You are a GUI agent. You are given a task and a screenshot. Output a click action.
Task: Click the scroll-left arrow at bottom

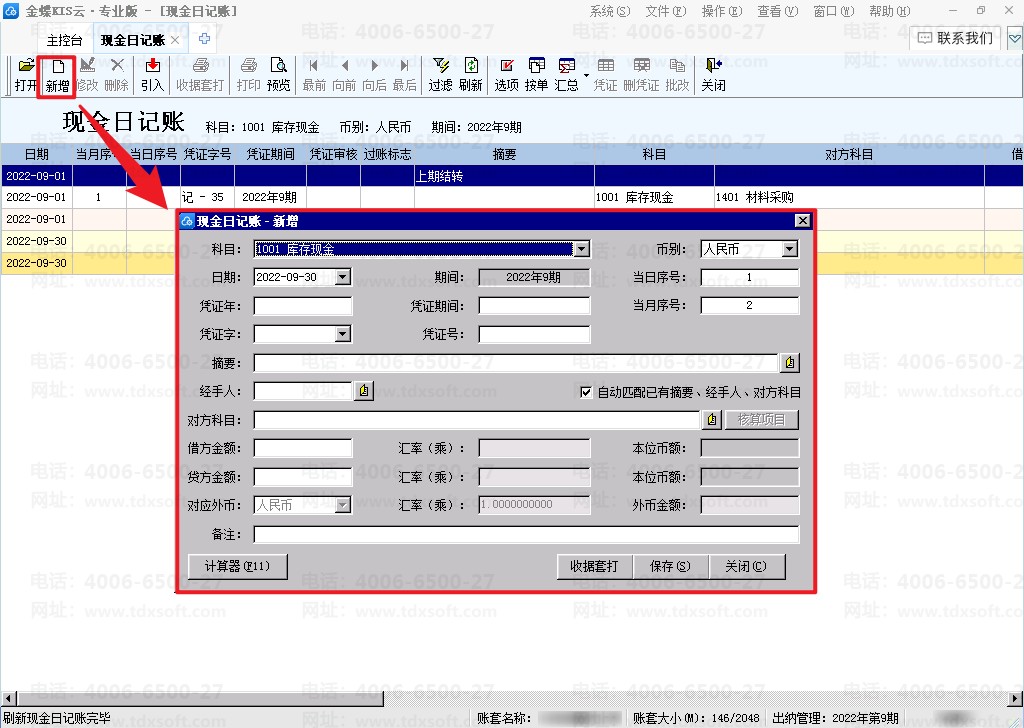[x=8, y=699]
